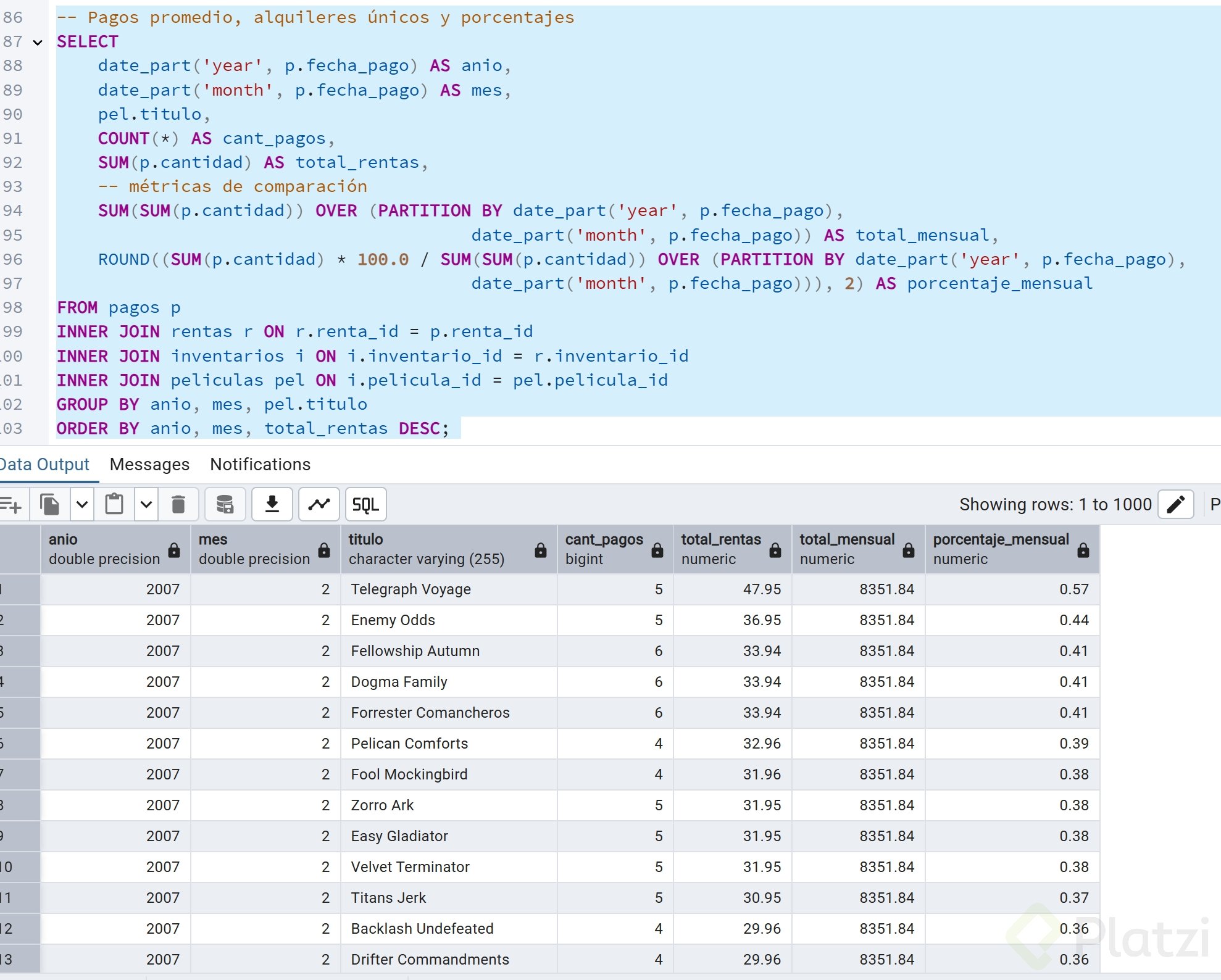Image resolution: width=1221 pixels, height=980 pixels.
Task: Click the pencil edit icon near row count
Action: [x=1175, y=505]
